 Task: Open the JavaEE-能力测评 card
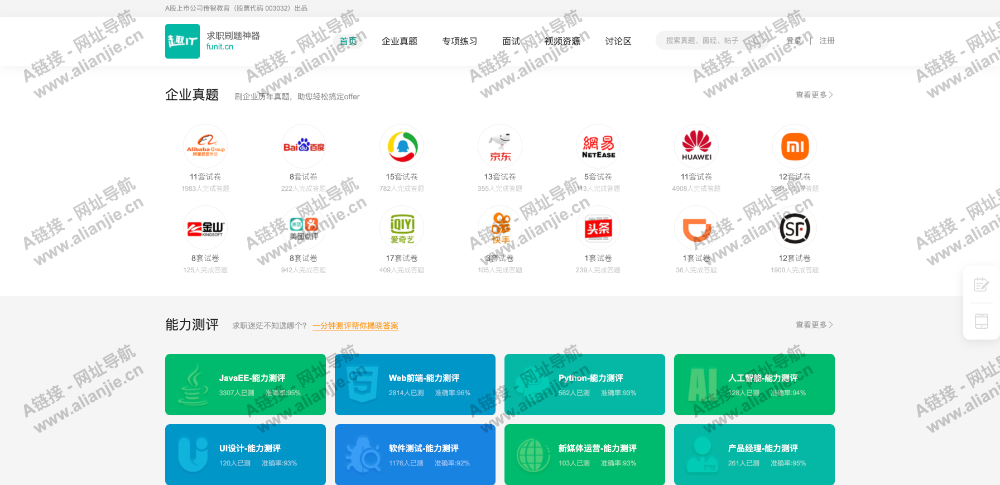coord(246,385)
